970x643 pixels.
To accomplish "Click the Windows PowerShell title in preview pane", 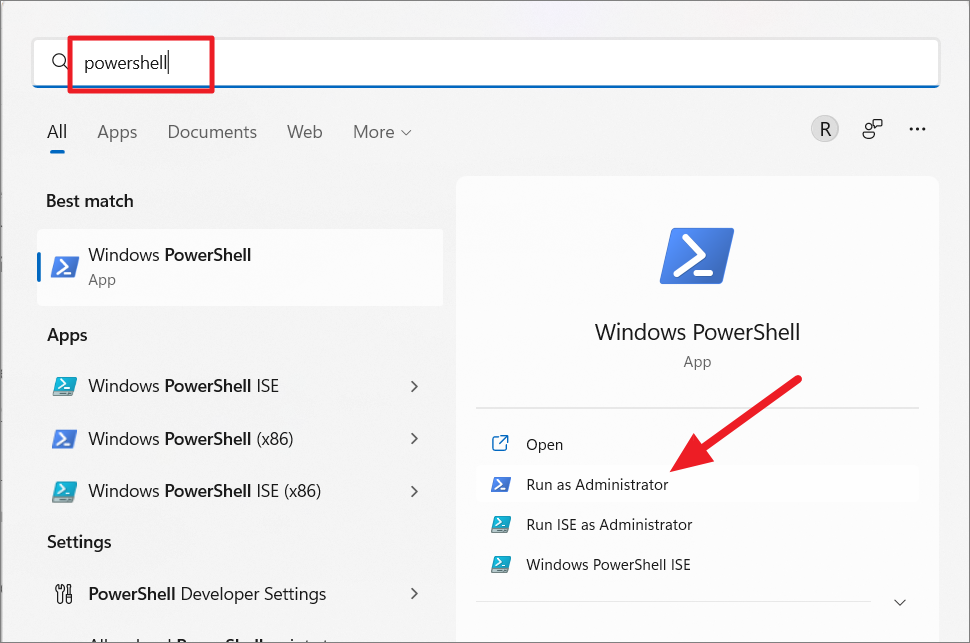I will [697, 332].
